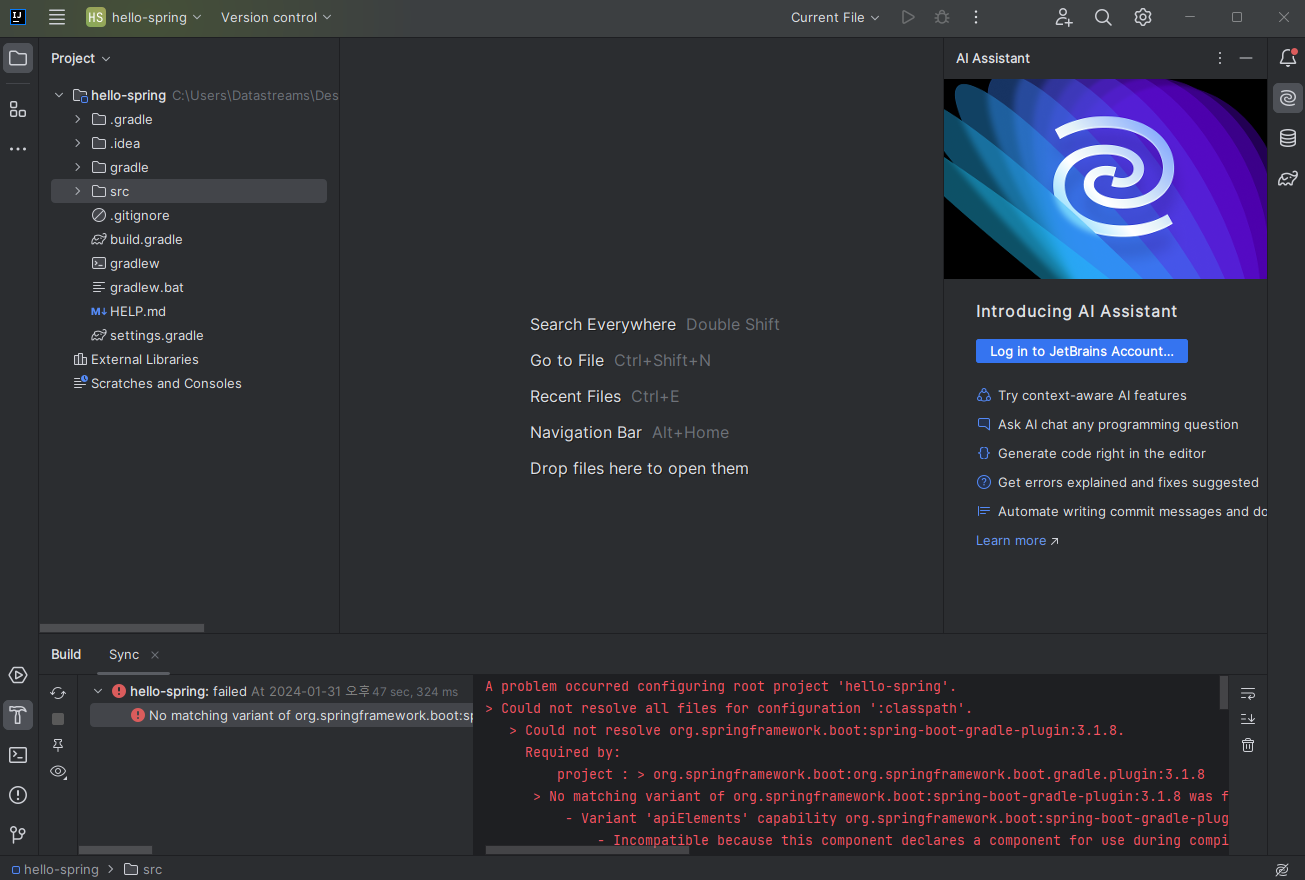This screenshot has height=880, width=1305.
Task: Collapse the hello-spring failed build node
Action: (x=98, y=691)
